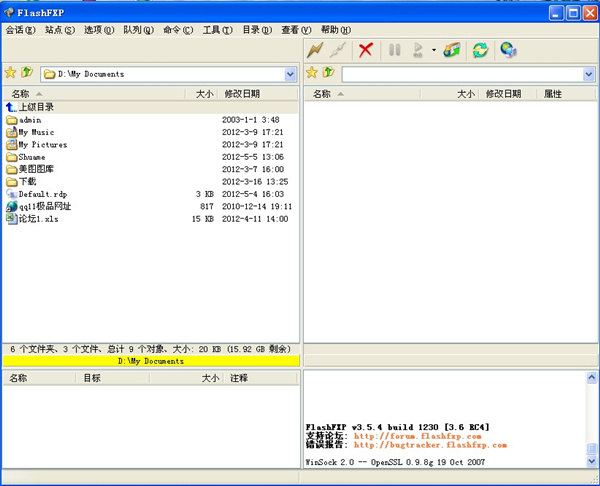Click the globe site manager icon
Screen dimensions: 600x486
pos(508,50)
